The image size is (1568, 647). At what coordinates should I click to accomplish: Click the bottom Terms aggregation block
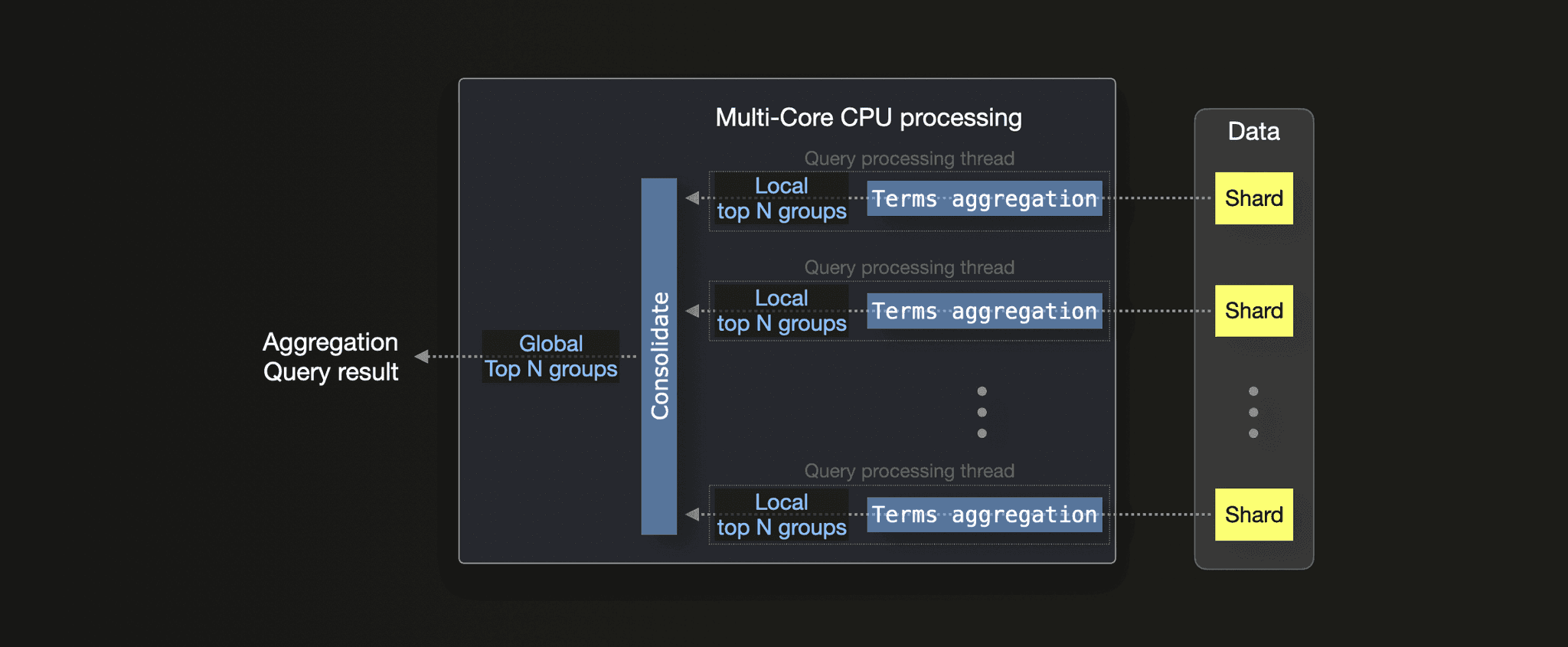(x=985, y=515)
